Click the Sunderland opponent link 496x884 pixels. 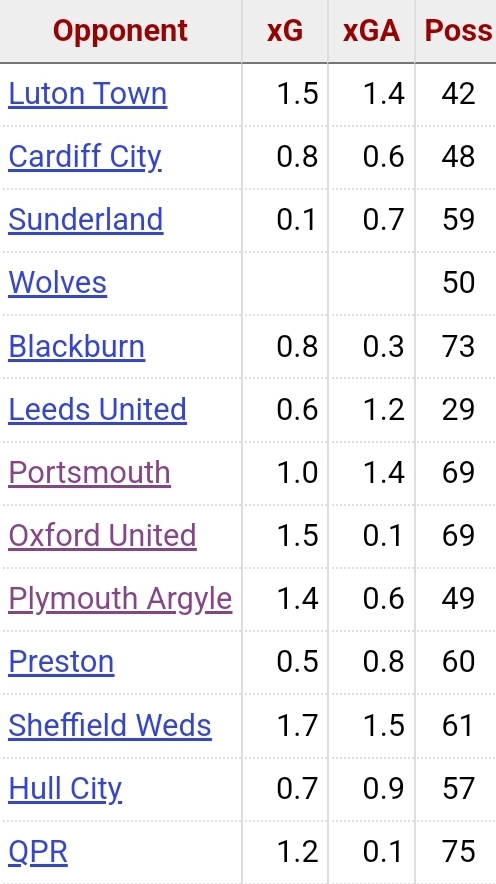86,219
